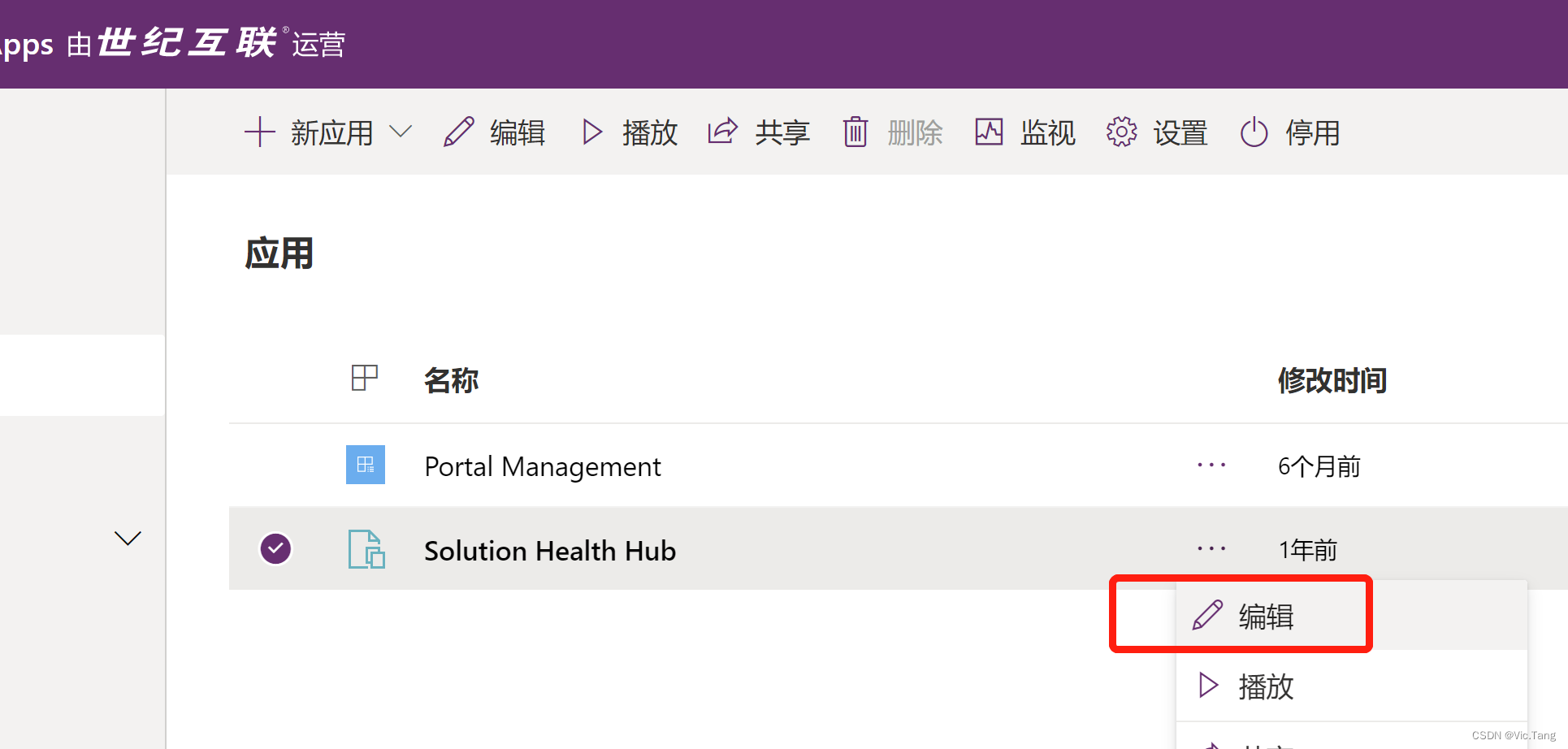Choose 共享 in the toolbar
The image size is (1568, 749).
point(782,132)
